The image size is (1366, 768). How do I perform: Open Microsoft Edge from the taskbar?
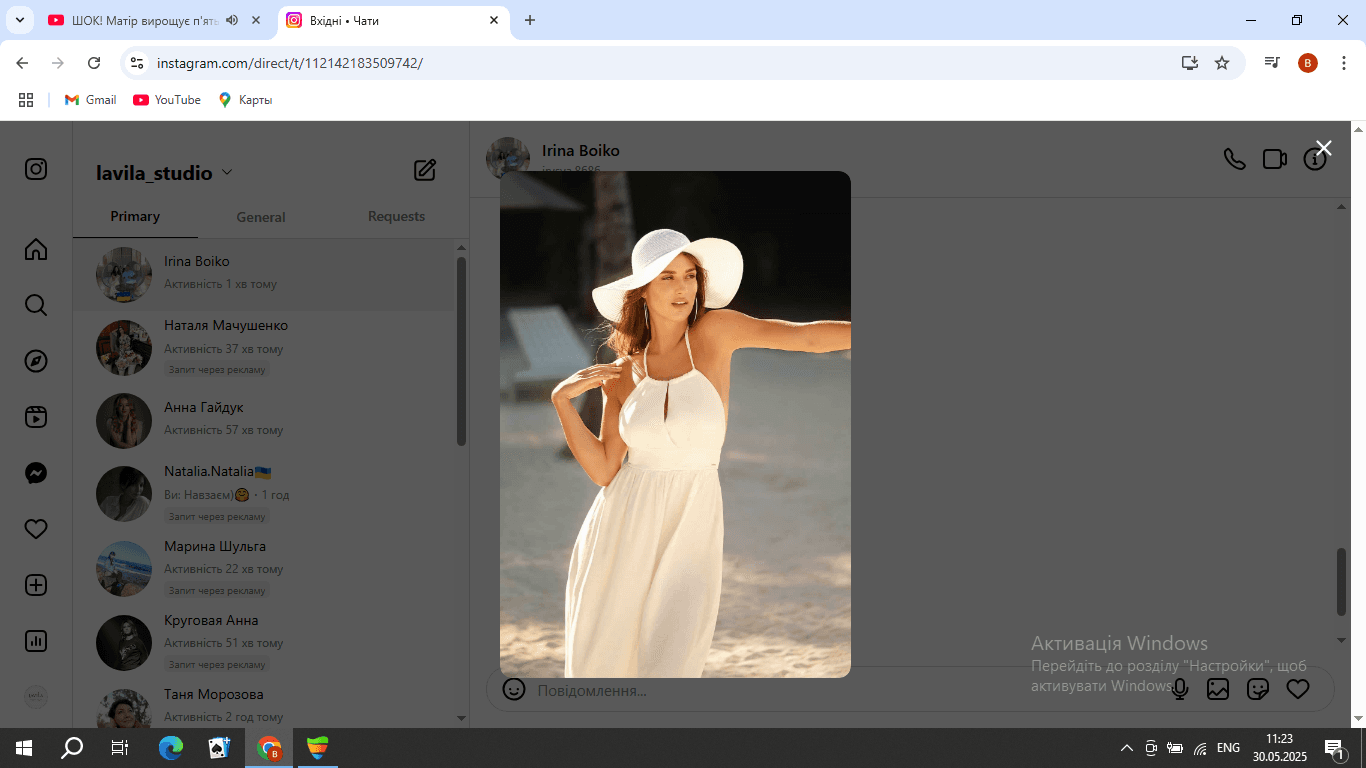(x=172, y=748)
